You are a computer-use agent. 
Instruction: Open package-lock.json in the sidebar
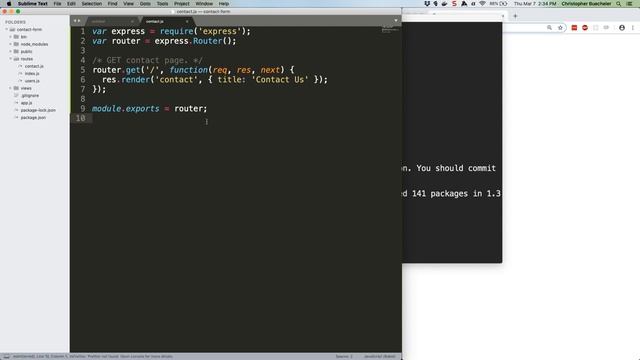pyautogui.click(x=38, y=110)
